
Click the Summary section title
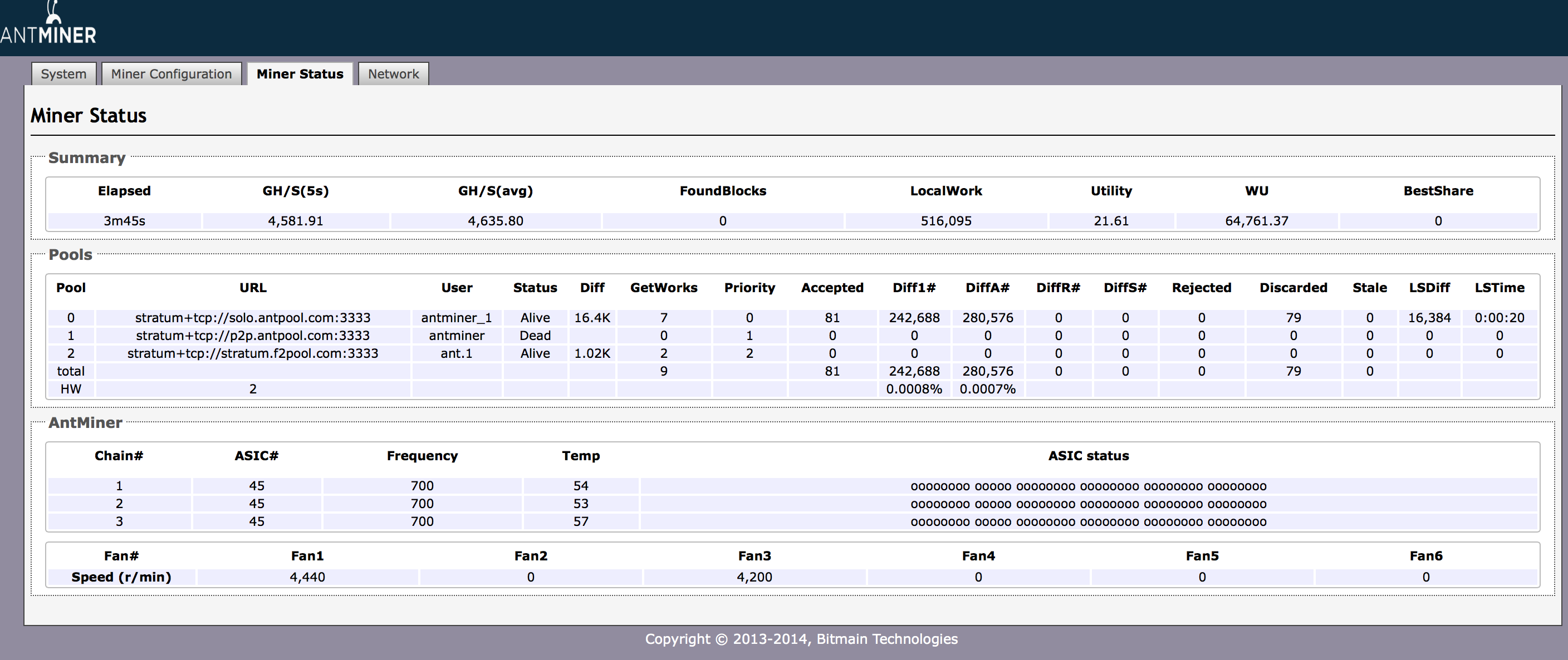coord(87,157)
